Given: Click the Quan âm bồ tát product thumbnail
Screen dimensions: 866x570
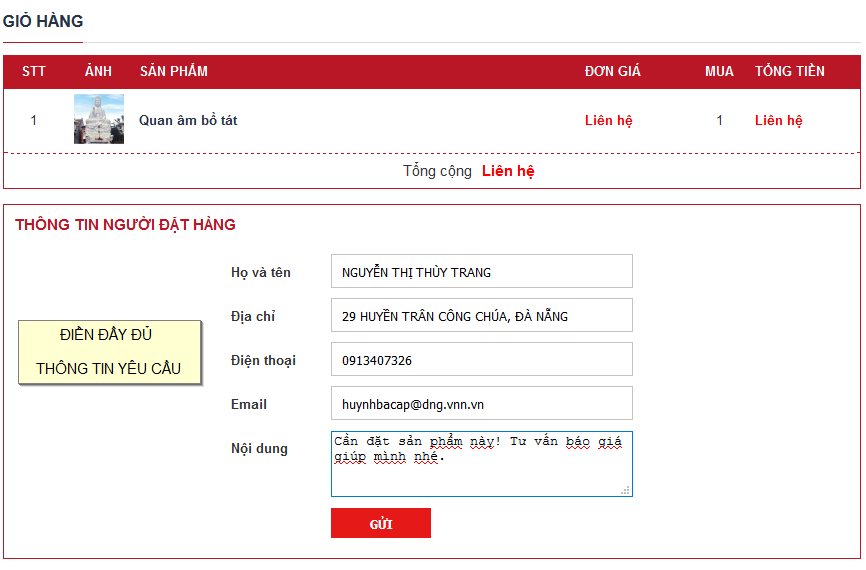Looking at the screenshot, I should pyautogui.click(x=99, y=120).
